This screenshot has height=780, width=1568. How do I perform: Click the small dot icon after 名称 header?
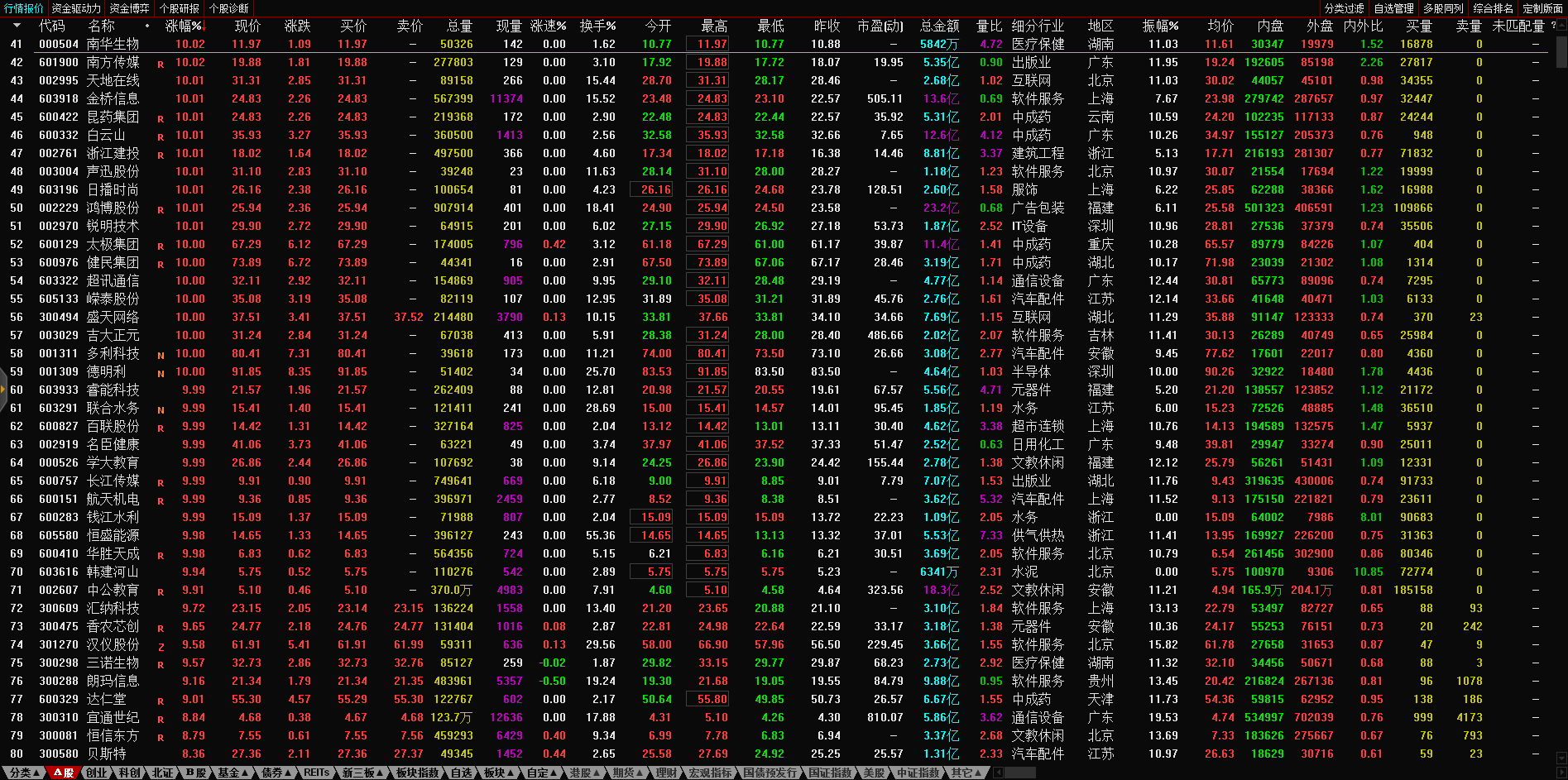147,26
